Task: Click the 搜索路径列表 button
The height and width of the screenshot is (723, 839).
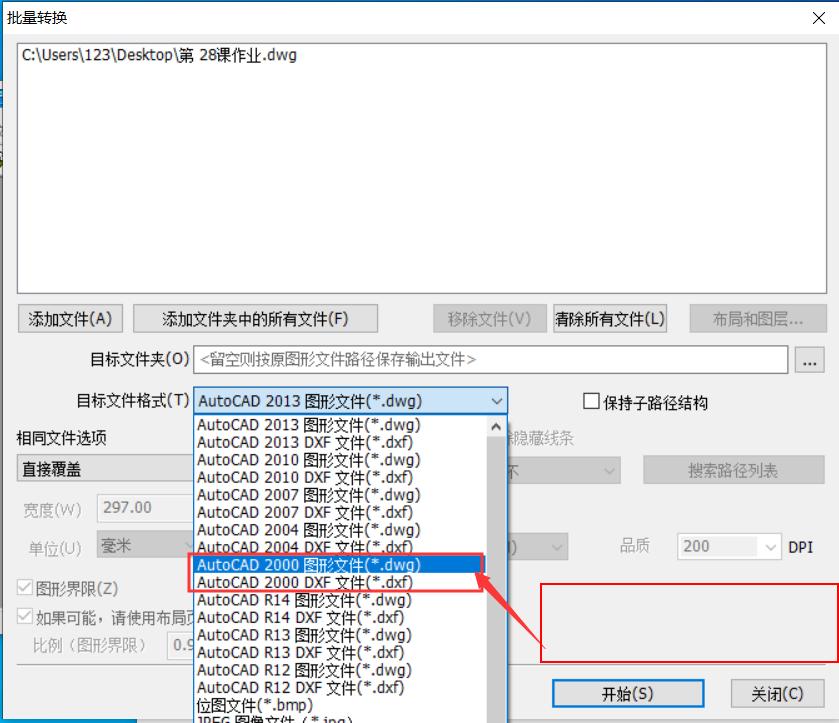Action: 734,470
